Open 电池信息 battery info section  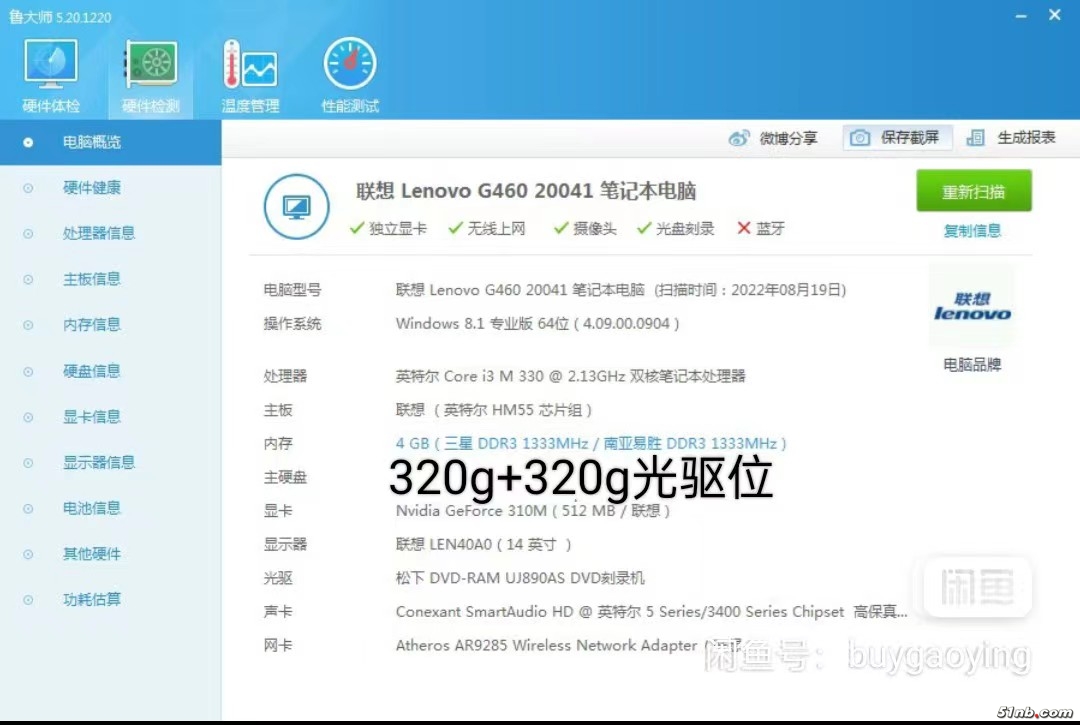[92, 508]
